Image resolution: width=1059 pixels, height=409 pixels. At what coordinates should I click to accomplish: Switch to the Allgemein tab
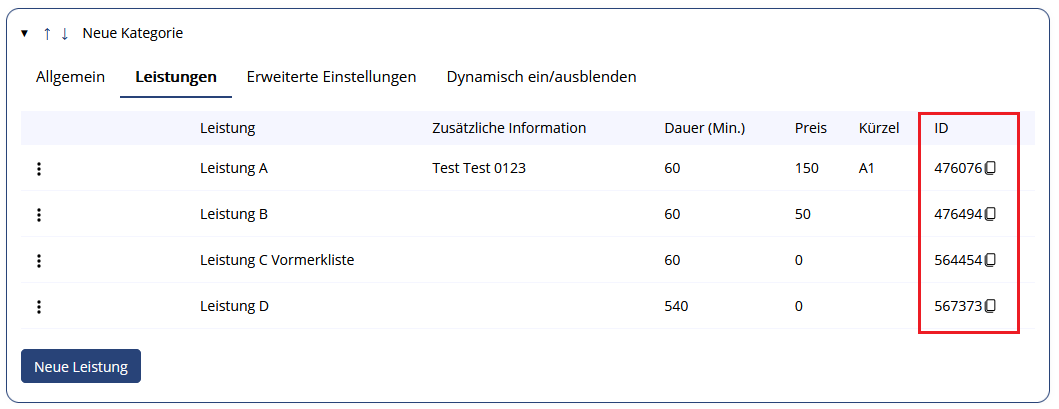[70, 77]
